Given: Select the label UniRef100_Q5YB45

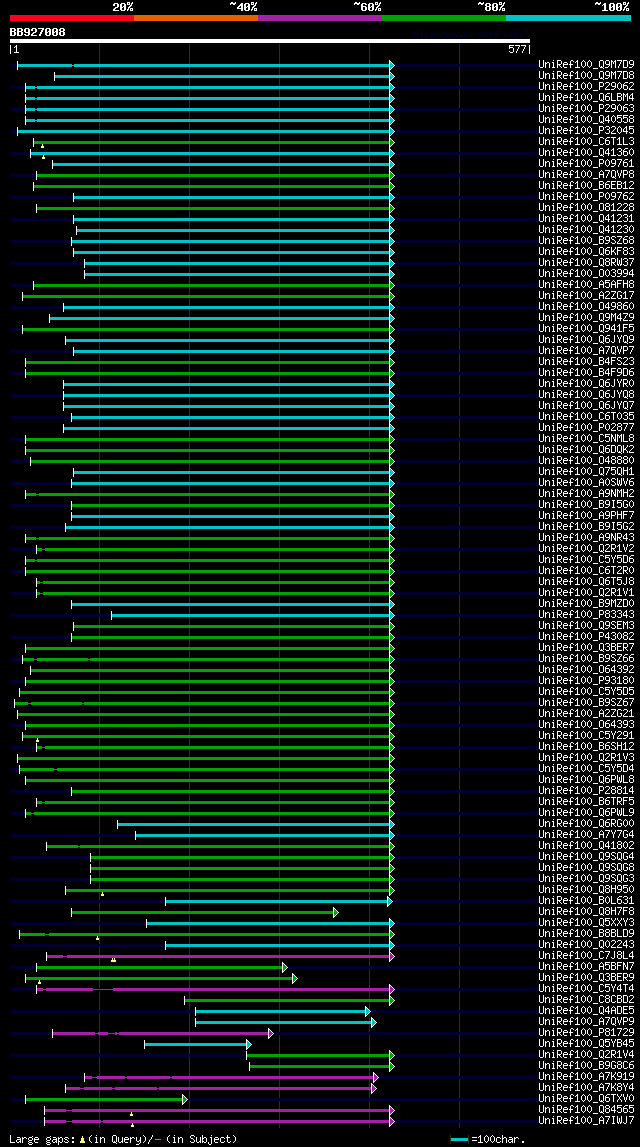Looking at the screenshot, I should (x=586, y=1043).
